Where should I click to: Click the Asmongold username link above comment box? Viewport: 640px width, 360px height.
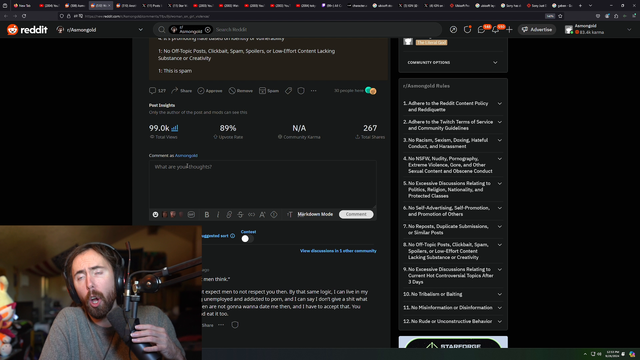point(186,156)
